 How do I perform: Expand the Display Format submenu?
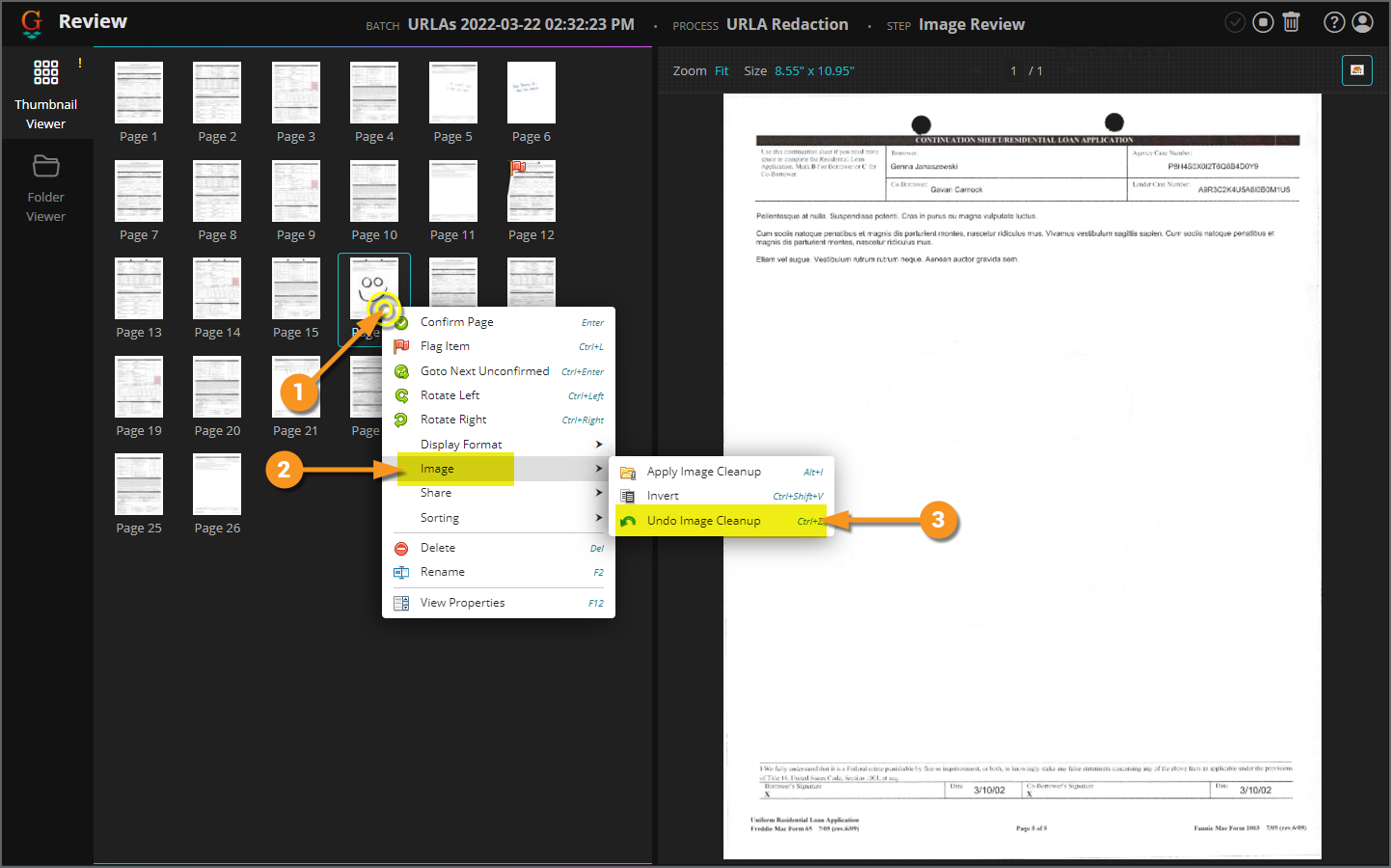499,445
